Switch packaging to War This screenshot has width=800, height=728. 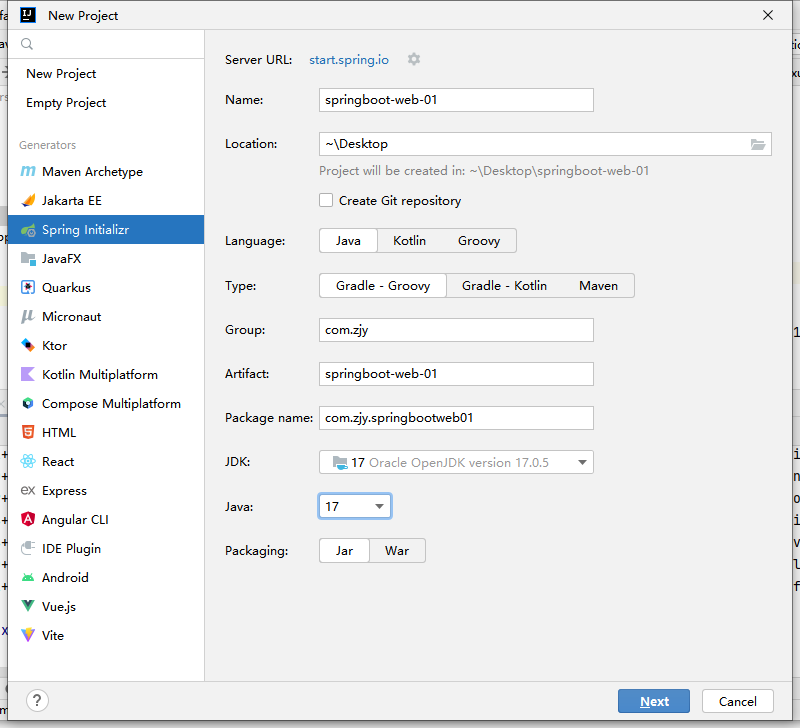(397, 551)
